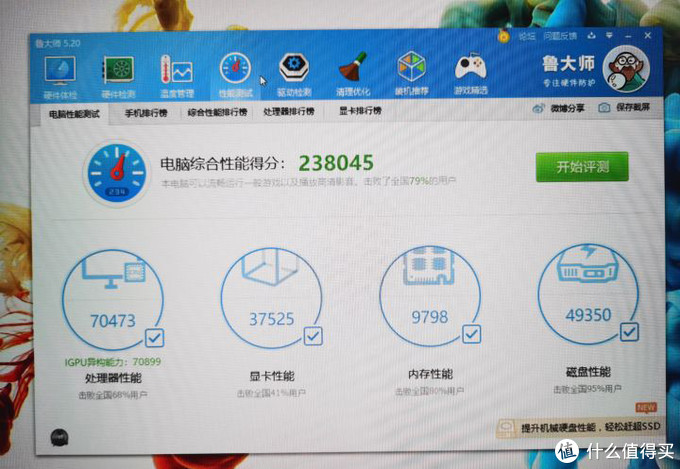Image resolution: width=680 pixels, height=469 pixels.
Task: Toggle the 处理器性能 test checkbox
Action: point(154,338)
